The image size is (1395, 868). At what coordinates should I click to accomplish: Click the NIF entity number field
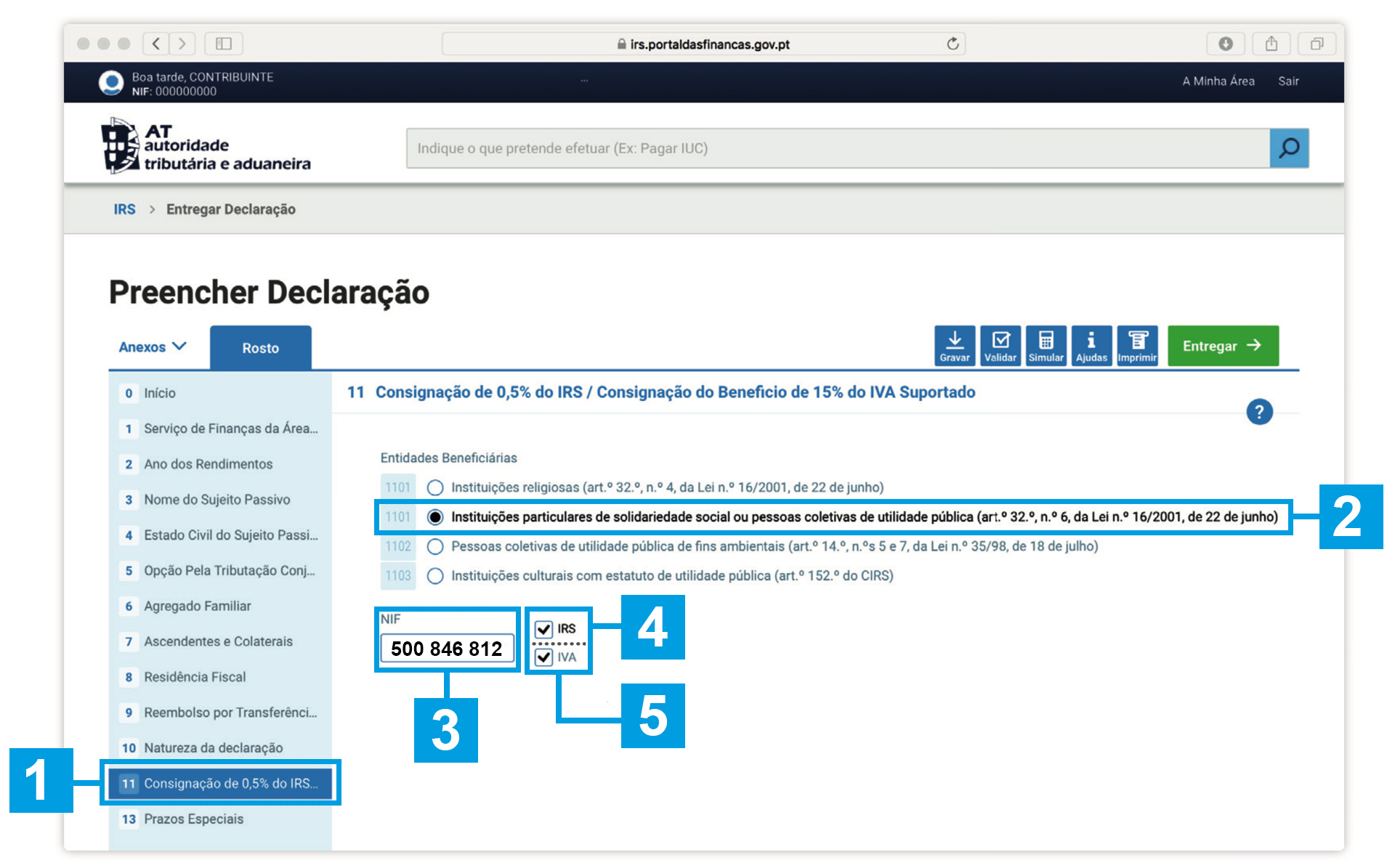(x=446, y=648)
